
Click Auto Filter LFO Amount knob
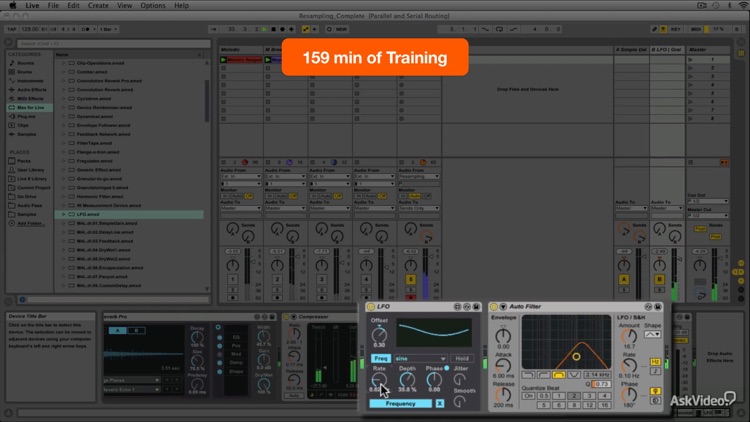point(629,336)
